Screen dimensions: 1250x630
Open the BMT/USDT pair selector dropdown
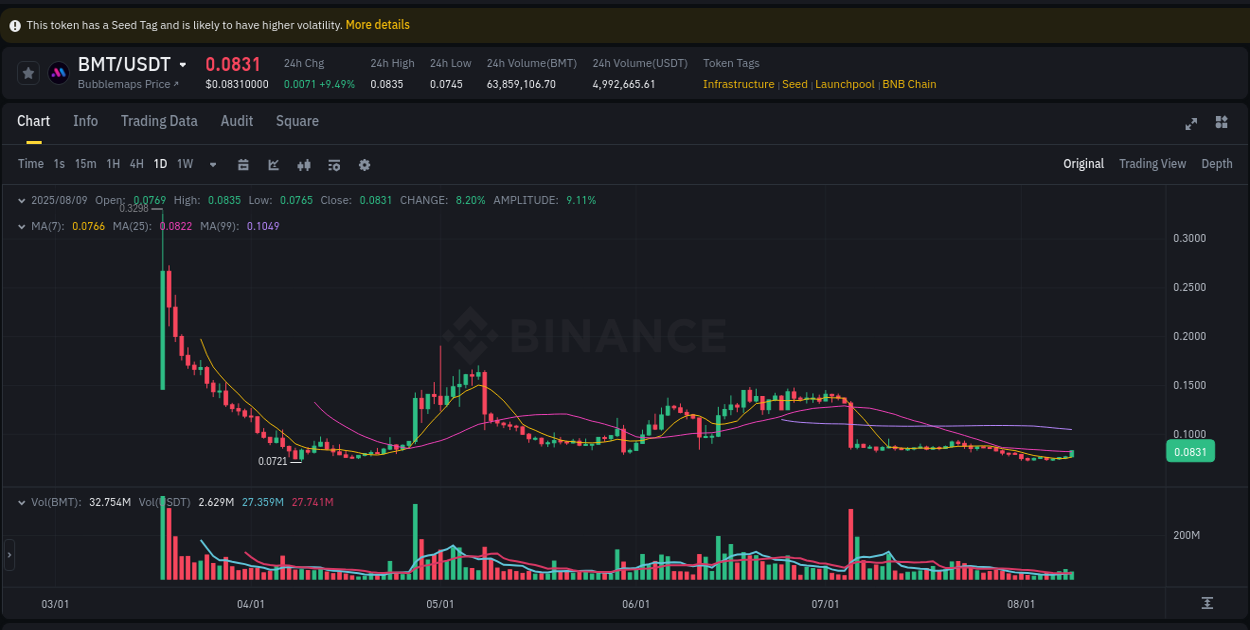183,63
